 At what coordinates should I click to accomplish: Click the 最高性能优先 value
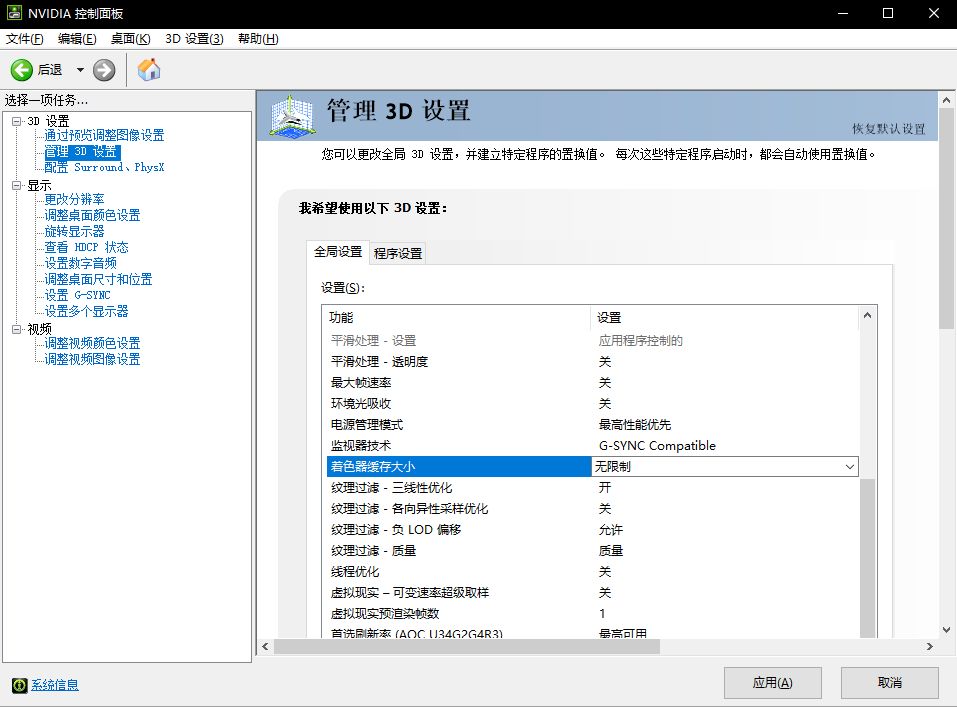tap(635, 425)
